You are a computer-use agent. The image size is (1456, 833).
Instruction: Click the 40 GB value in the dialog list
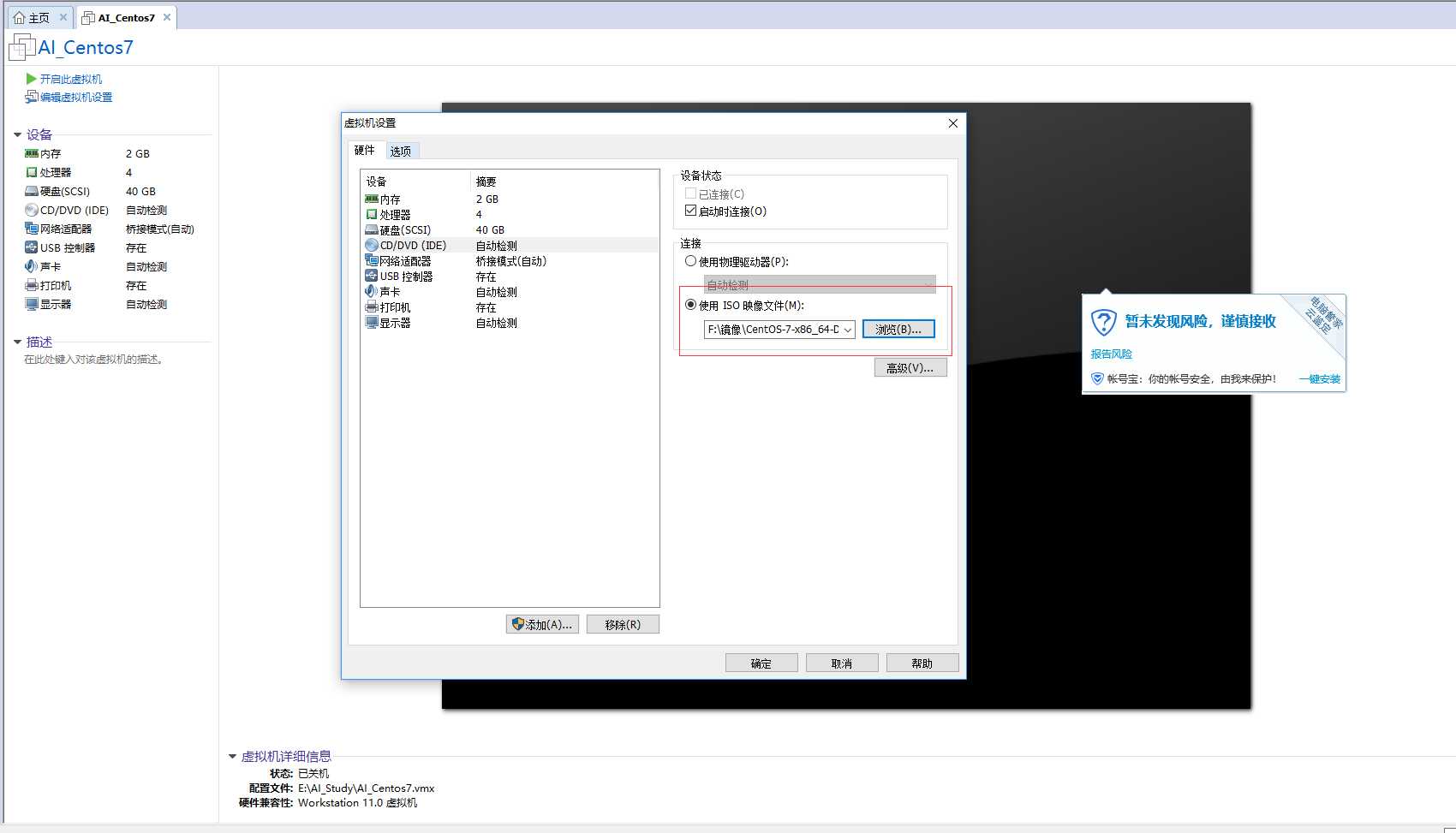click(x=490, y=229)
